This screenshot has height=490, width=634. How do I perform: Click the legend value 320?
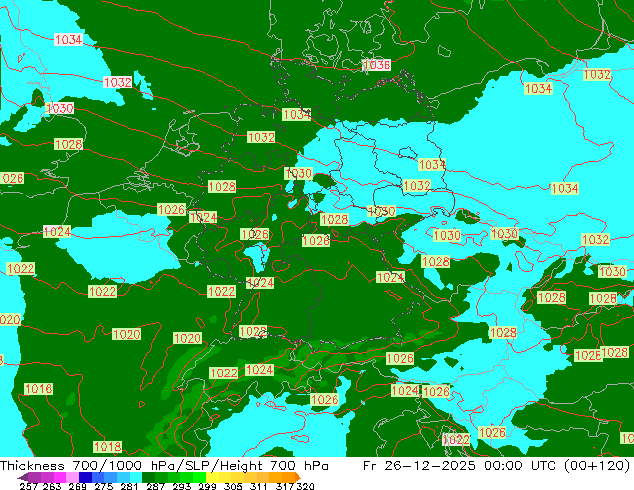click(305, 486)
